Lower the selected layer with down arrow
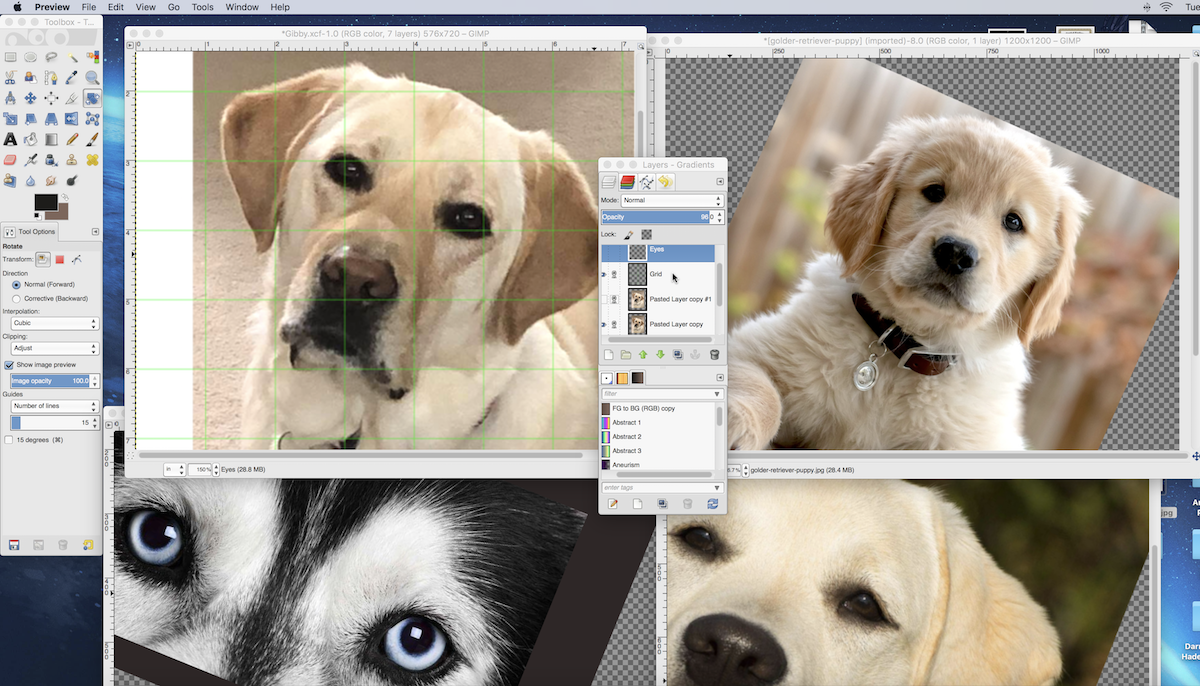Screen dimensions: 1200x686 pyautogui.click(x=660, y=354)
